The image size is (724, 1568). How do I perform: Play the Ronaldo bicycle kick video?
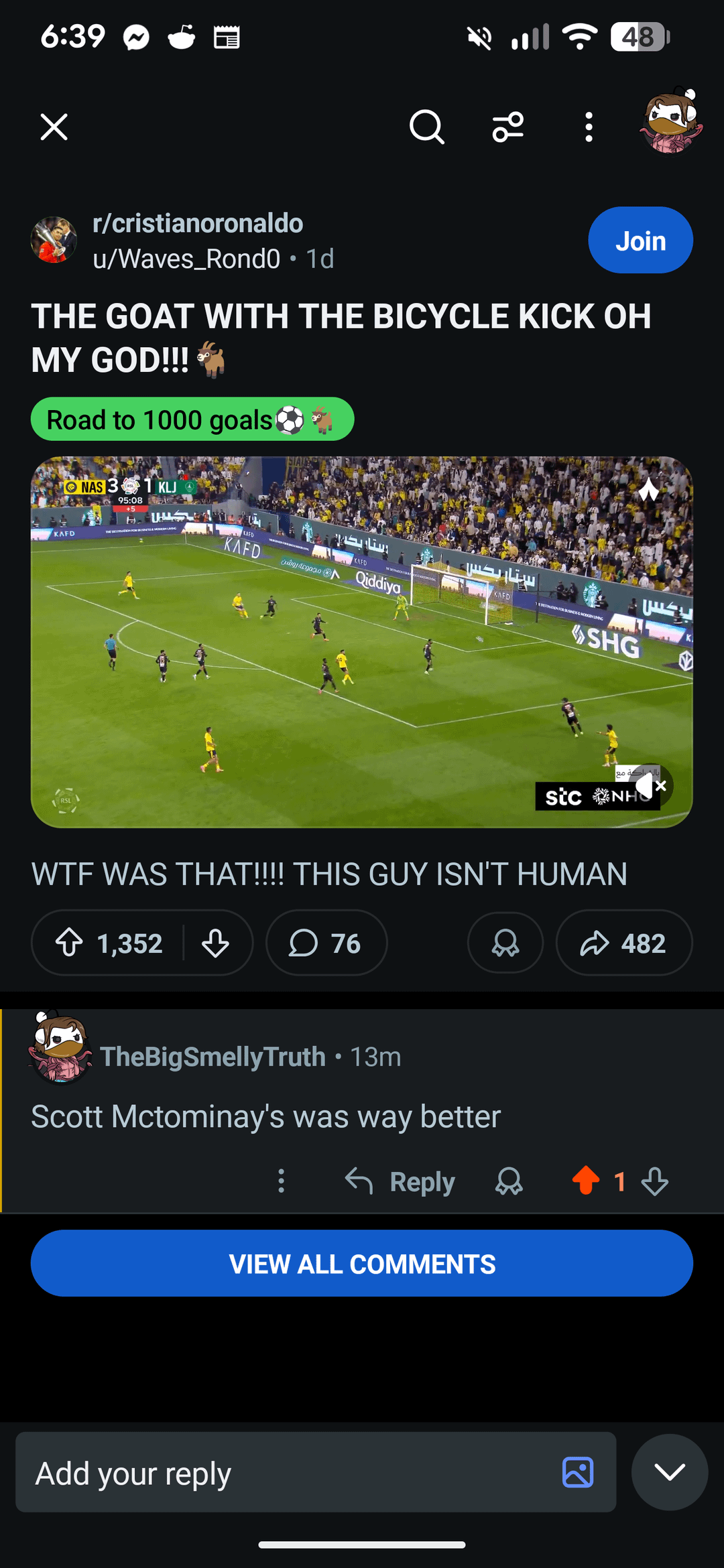tap(361, 642)
